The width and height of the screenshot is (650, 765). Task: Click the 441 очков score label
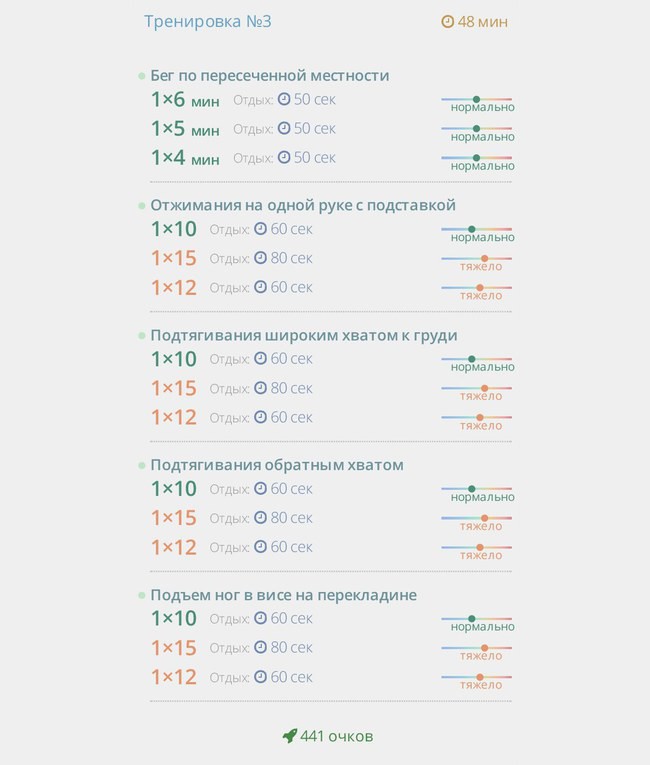click(337, 736)
